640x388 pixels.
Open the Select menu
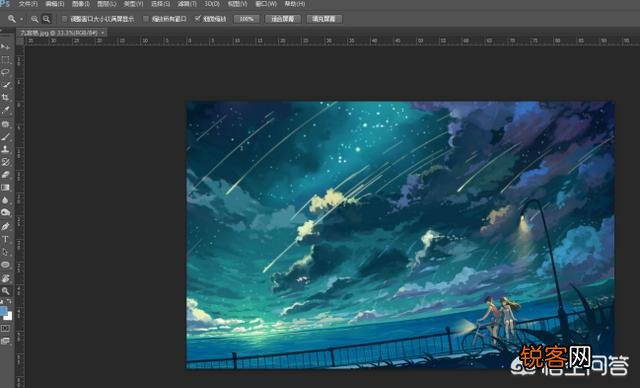160,4
